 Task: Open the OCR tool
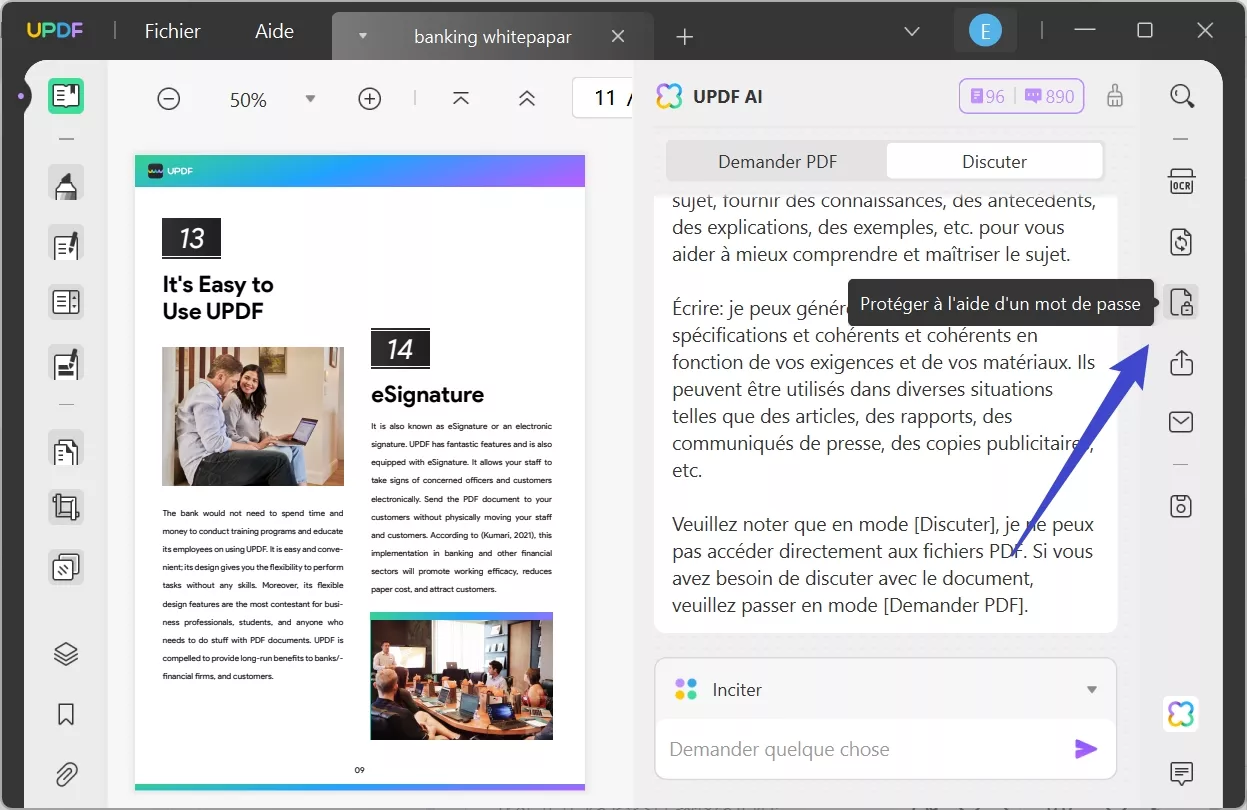(x=1181, y=181)
